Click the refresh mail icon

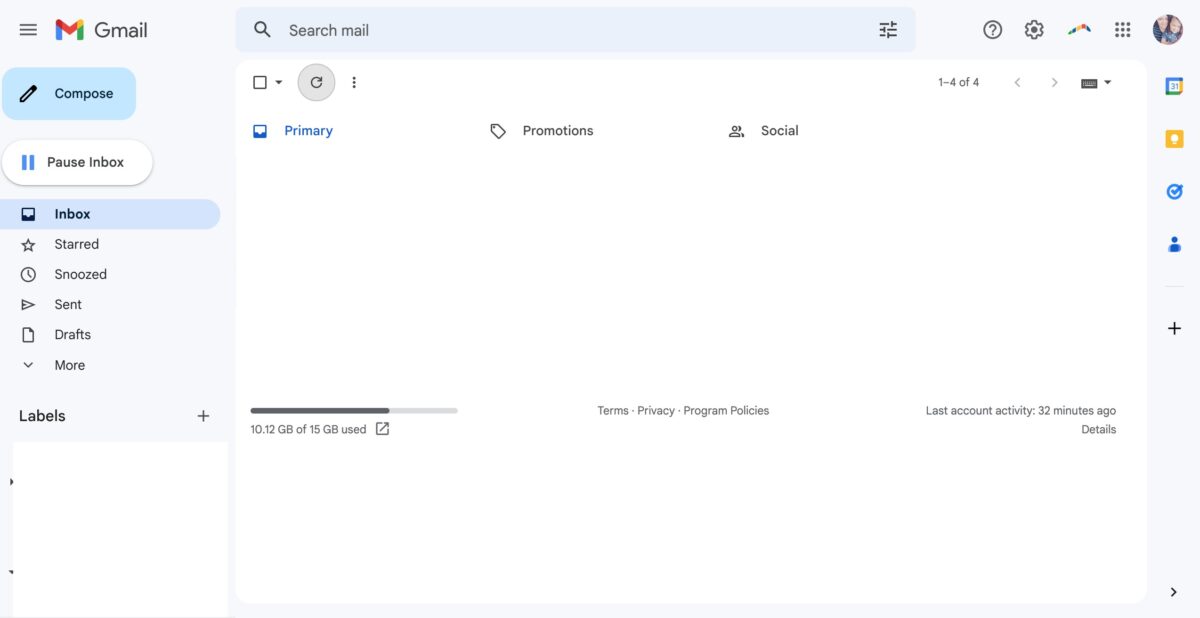(x=316, y=82)
